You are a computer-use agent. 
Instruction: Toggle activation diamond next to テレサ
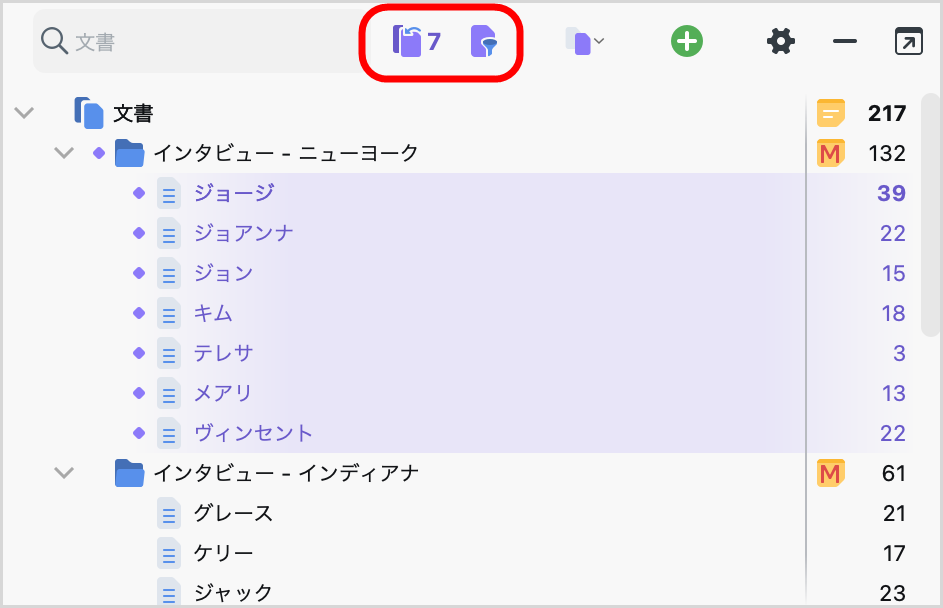pyautogui.click(x=139, y=353)
